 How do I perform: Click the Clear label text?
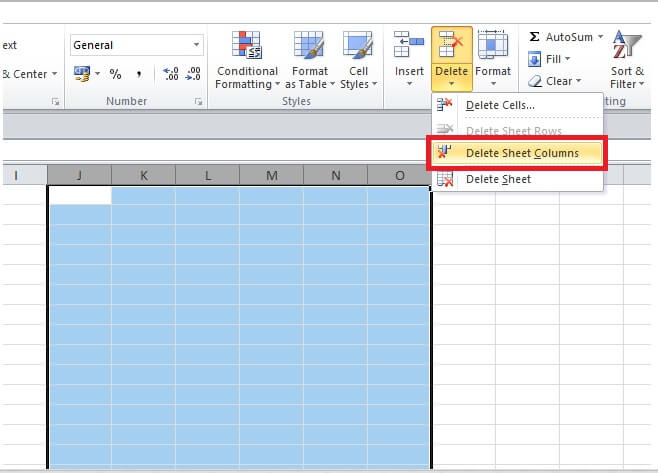559,81
